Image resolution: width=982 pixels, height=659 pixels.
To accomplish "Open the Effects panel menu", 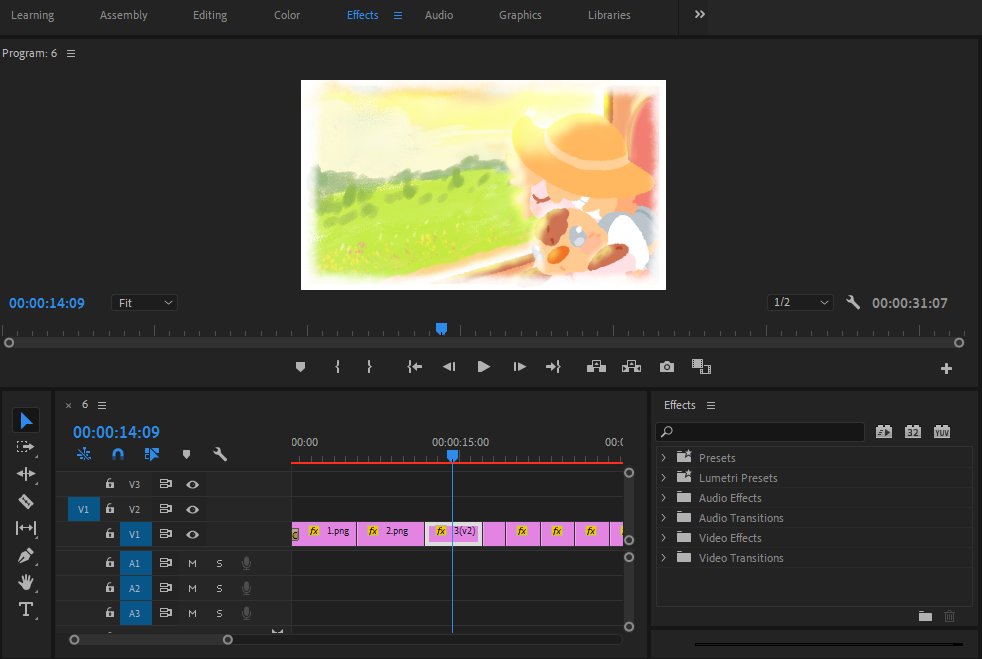I will 711,405.
